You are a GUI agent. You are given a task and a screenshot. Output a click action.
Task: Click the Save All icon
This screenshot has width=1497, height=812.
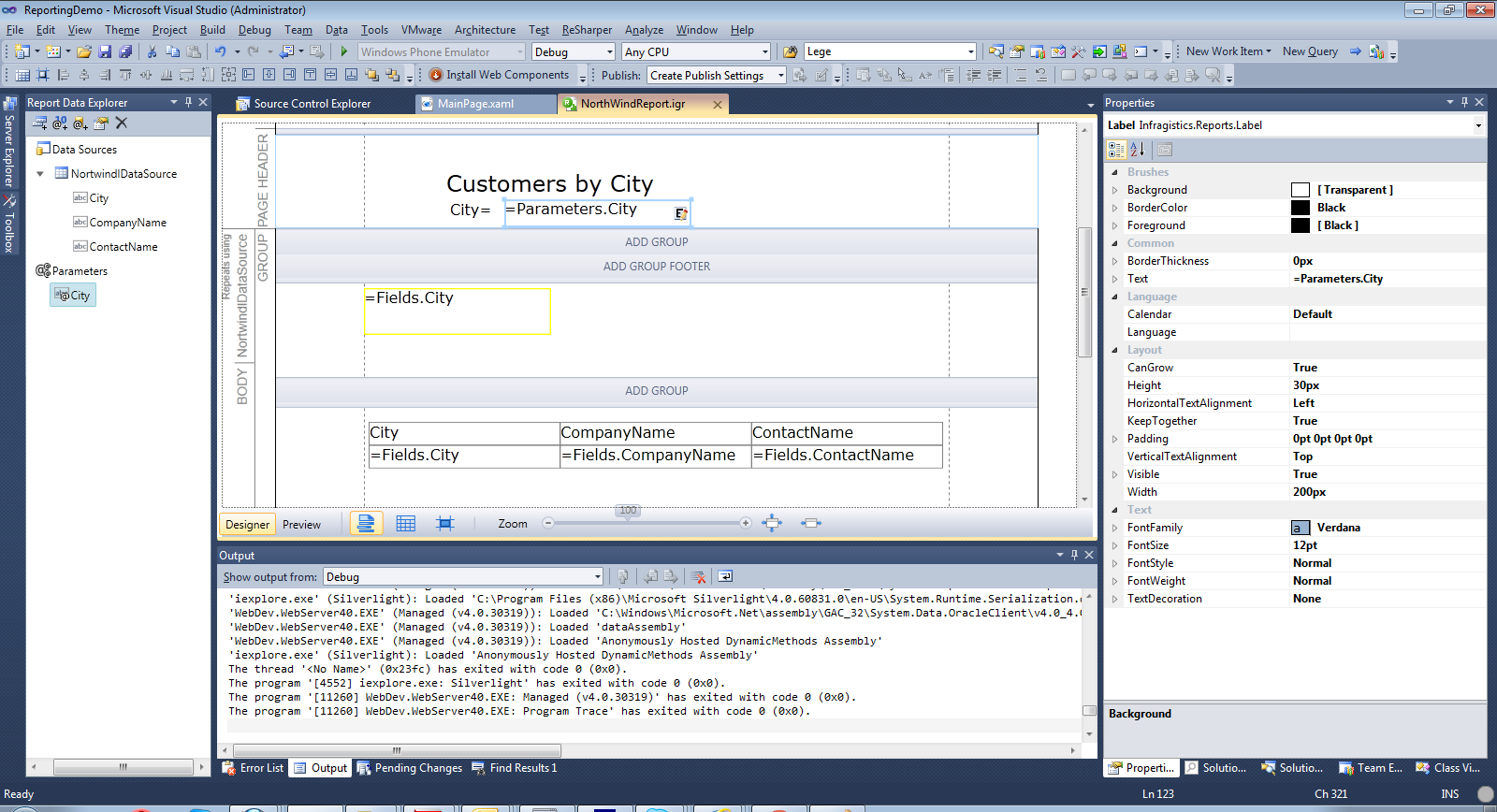(x=125, y=51)
